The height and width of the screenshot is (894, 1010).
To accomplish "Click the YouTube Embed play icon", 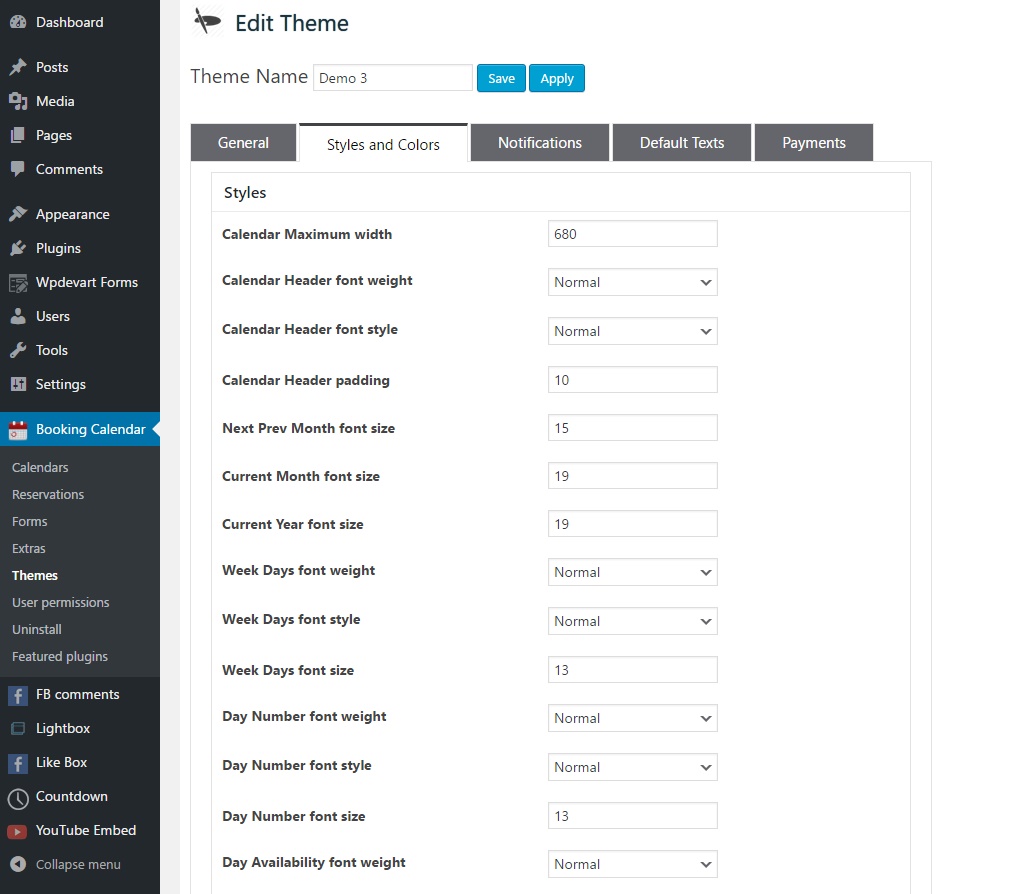I will [18, 831].
